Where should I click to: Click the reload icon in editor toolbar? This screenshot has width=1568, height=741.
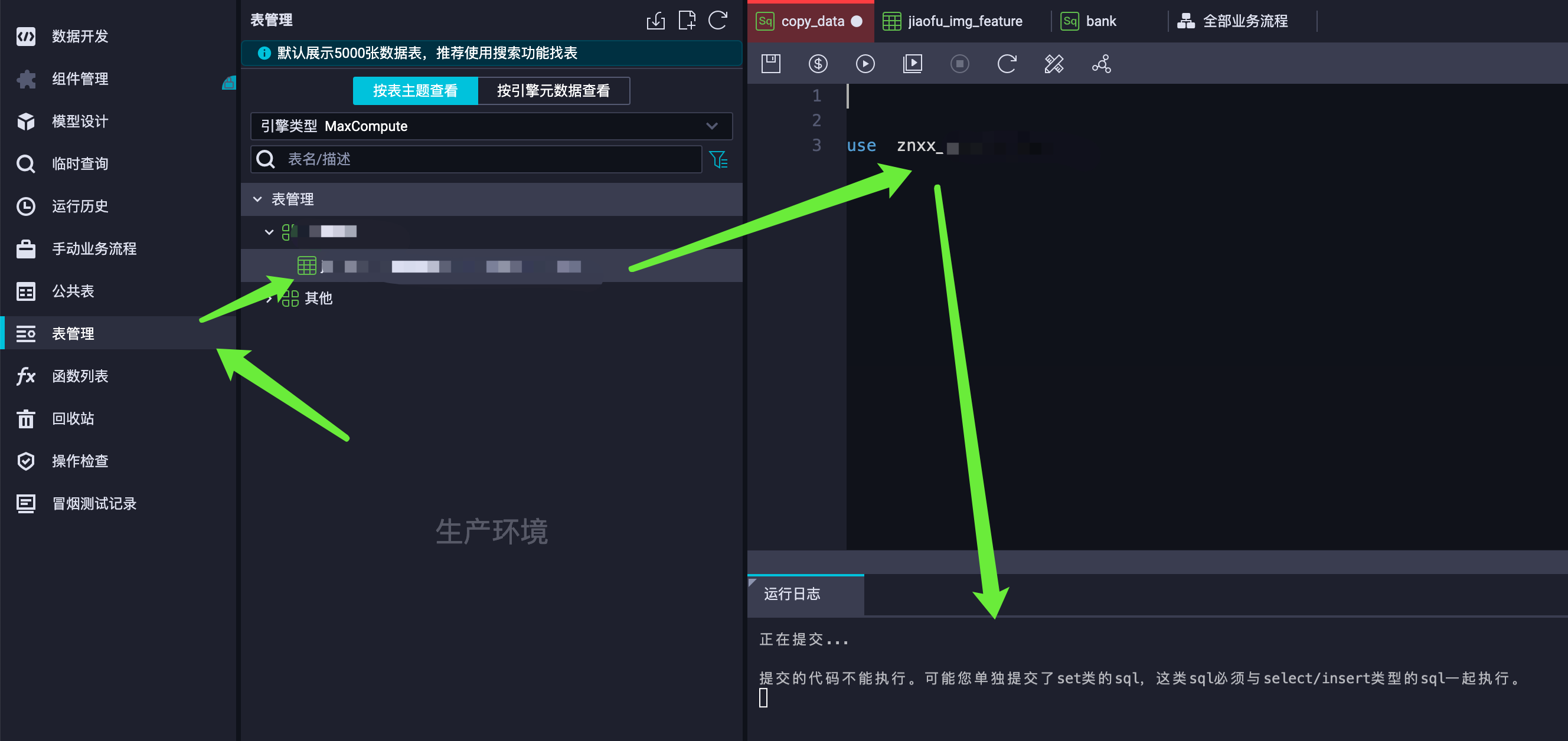pos(1006,64)
